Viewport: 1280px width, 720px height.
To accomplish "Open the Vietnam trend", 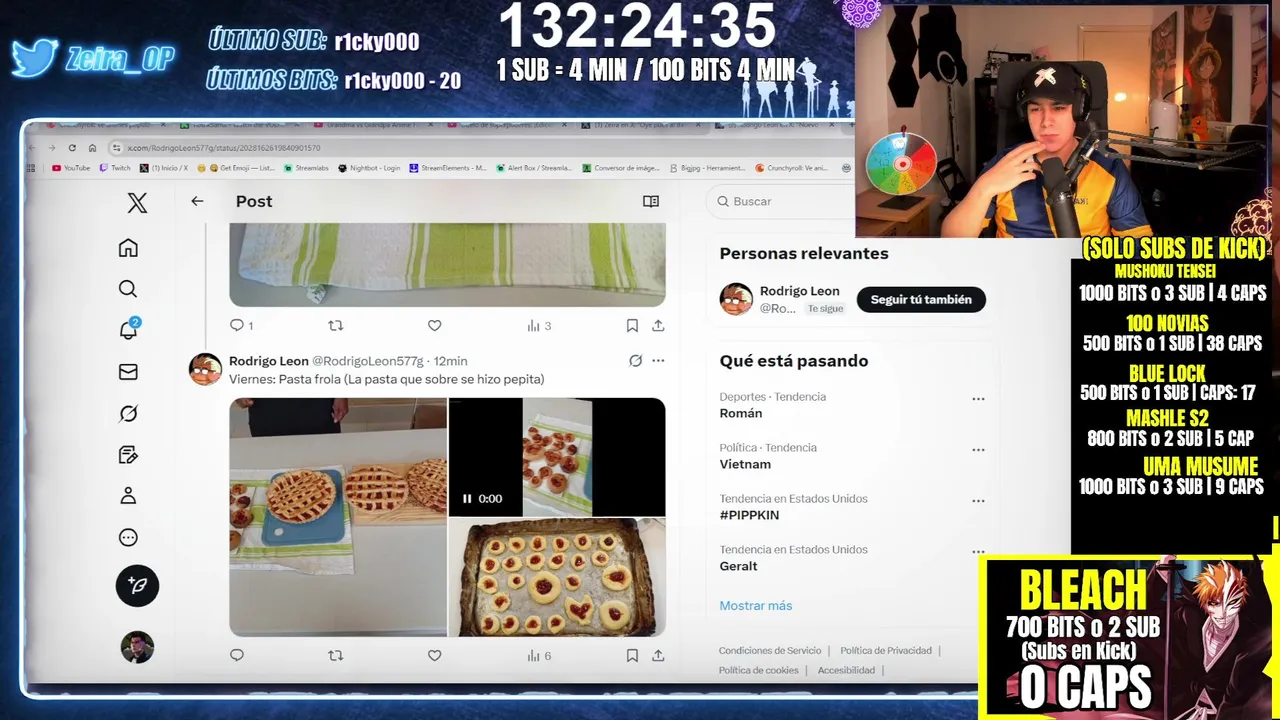I will (x=745, y=464).
